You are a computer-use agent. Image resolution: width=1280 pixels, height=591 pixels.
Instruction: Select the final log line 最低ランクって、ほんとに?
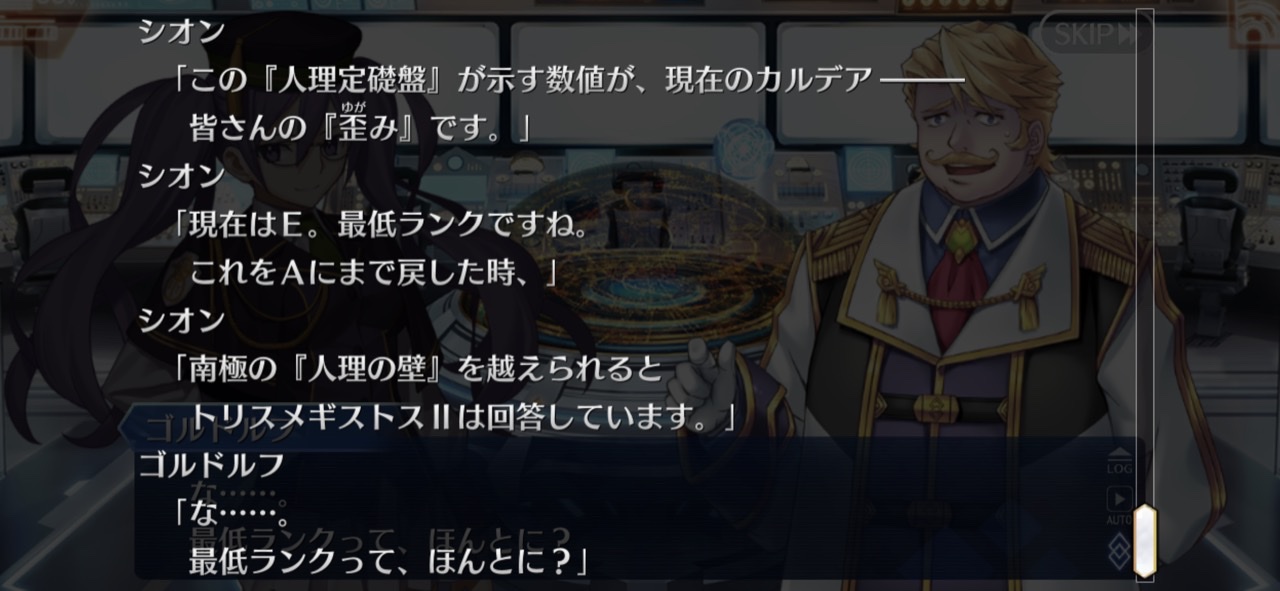387,561
